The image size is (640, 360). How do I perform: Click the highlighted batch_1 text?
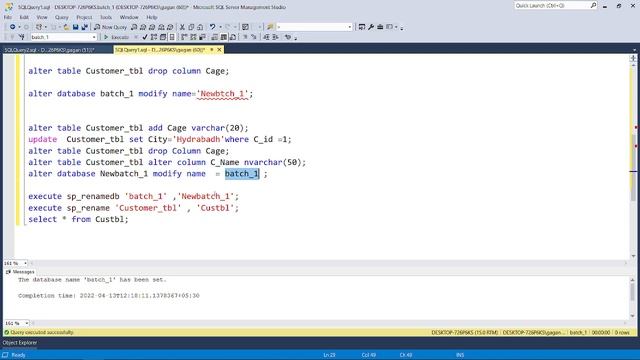point(242,174)
